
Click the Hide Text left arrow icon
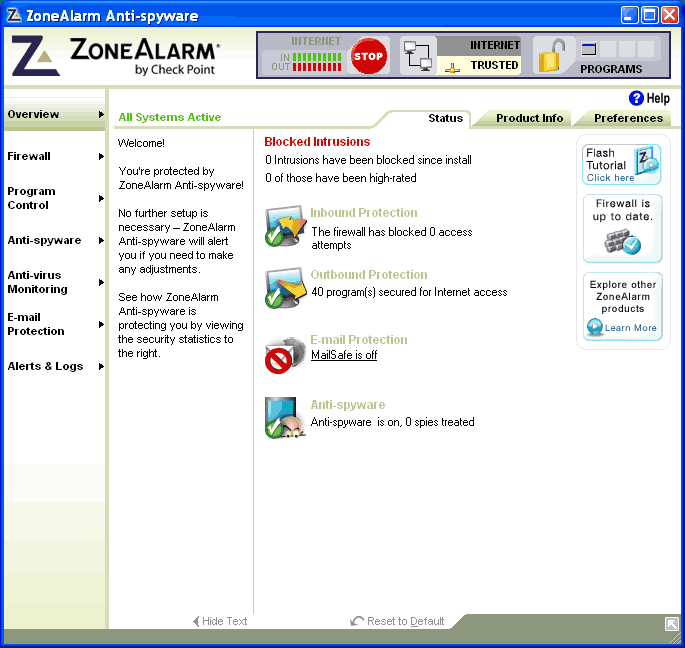point(196,621)
